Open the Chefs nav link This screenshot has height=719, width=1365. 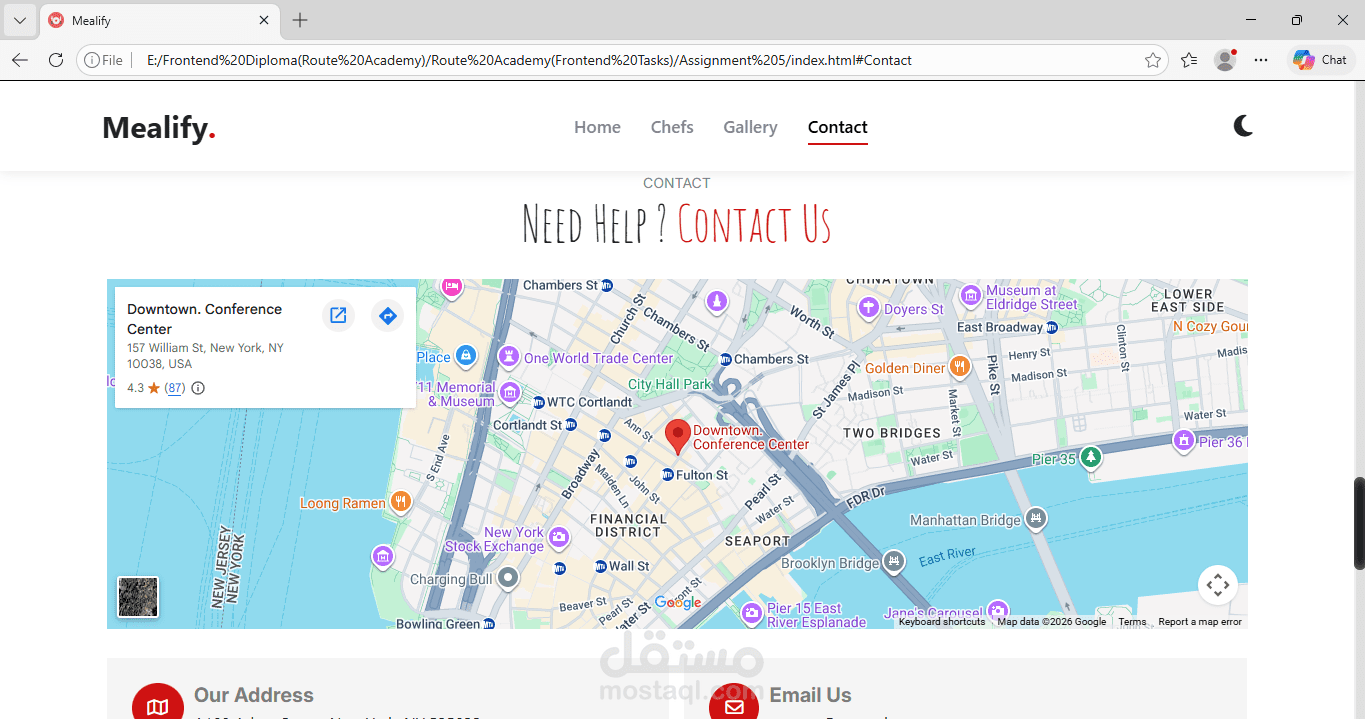click(x=672, y=127)
